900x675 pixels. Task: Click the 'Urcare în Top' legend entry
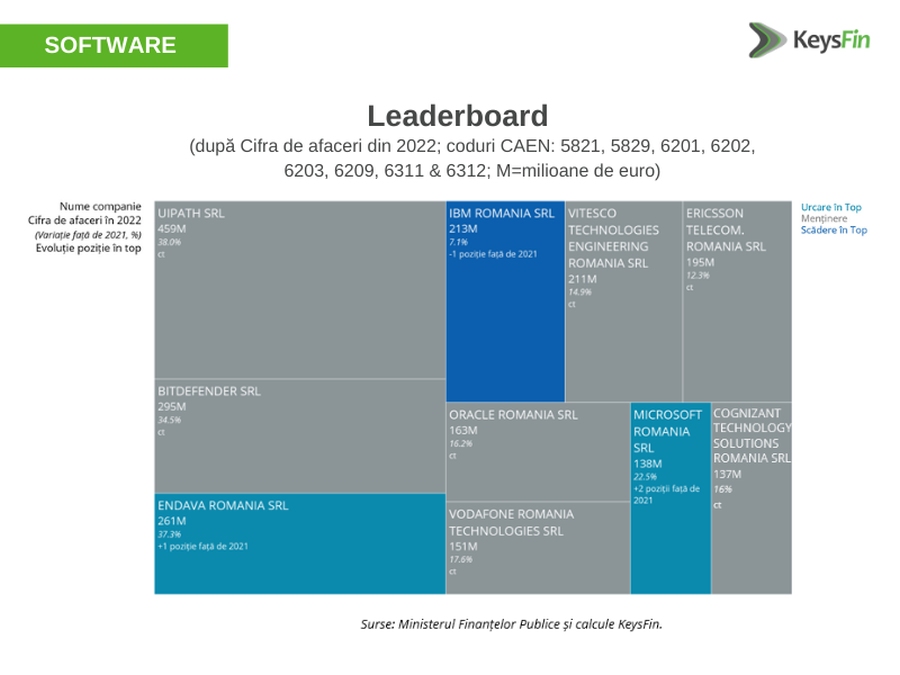click(830, 208)
